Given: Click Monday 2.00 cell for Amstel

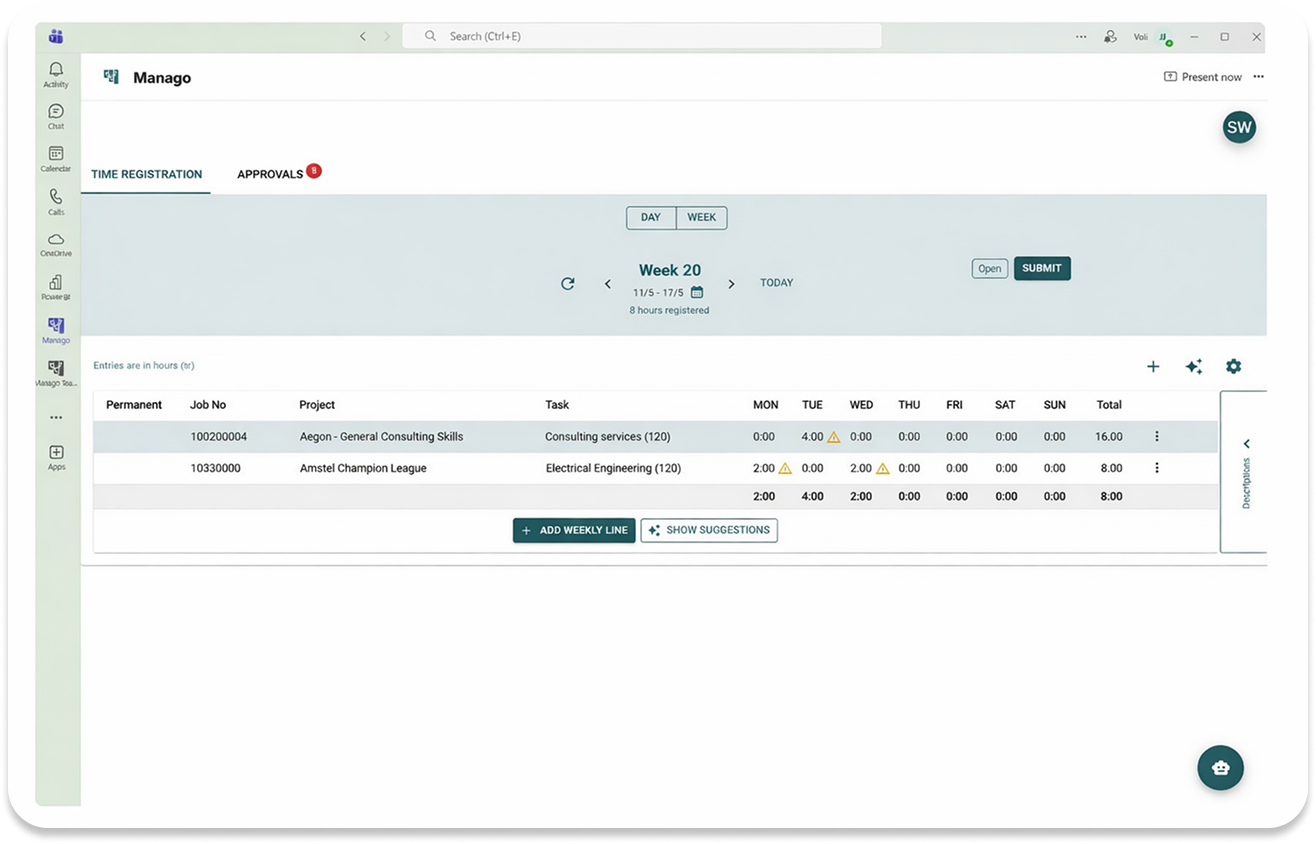Looking at the screenshot, I should tap(764, 468).
